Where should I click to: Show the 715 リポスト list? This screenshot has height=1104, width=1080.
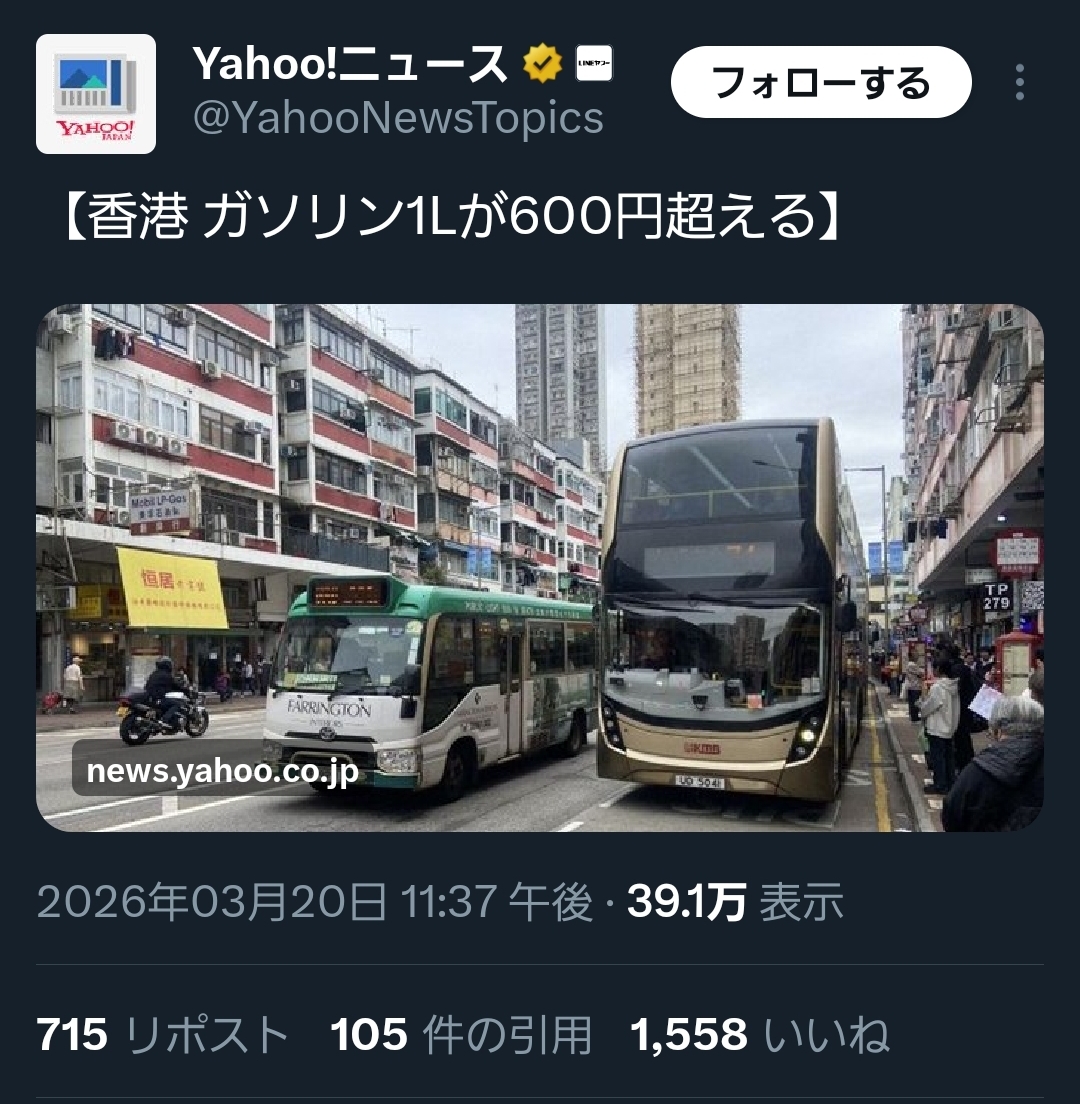click(163, 1035)
